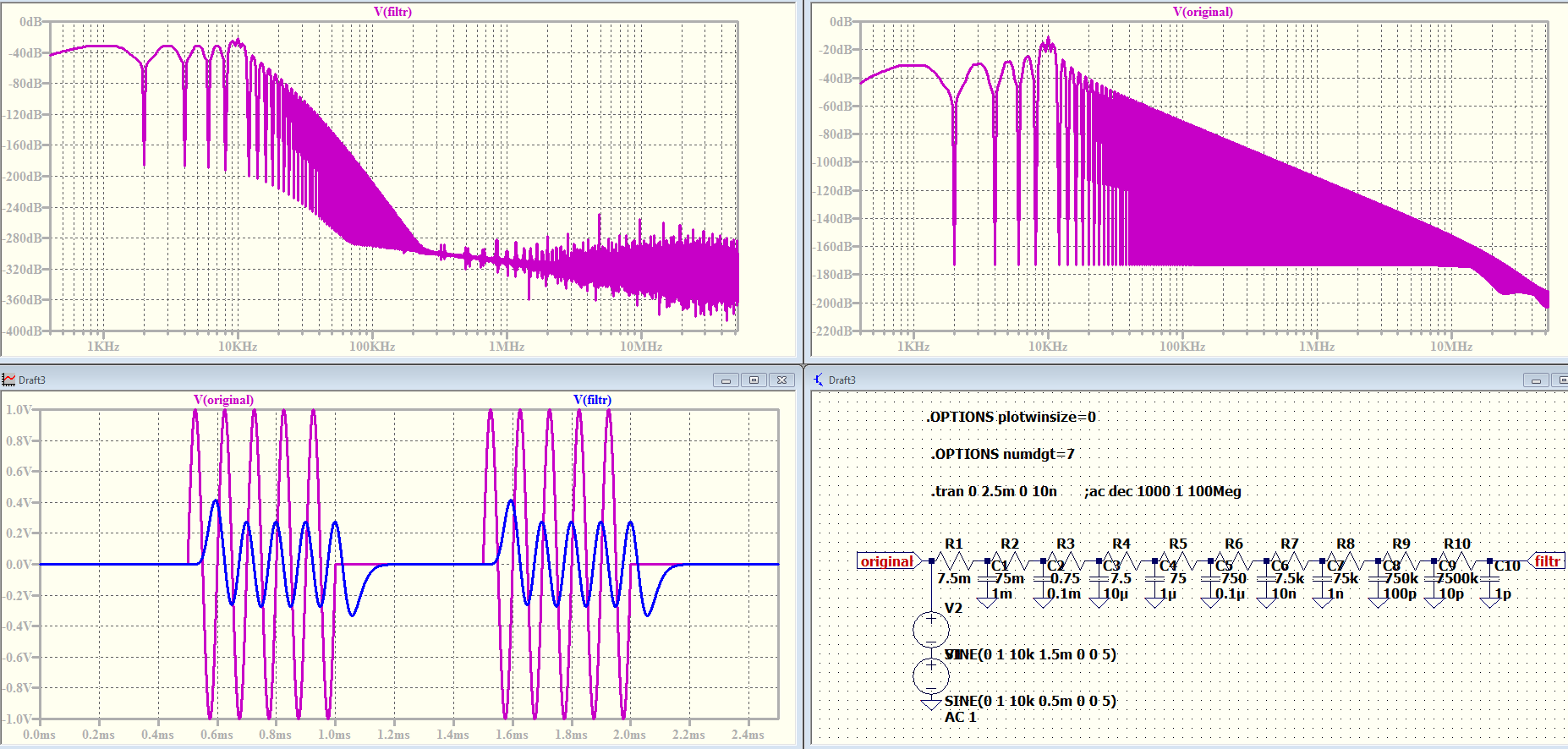Viewport: 1568px width, 749px height.
Task: Click the 'SINE(0 1 10k 1.5m 0 0 5)' source value
Action: 1030,654
